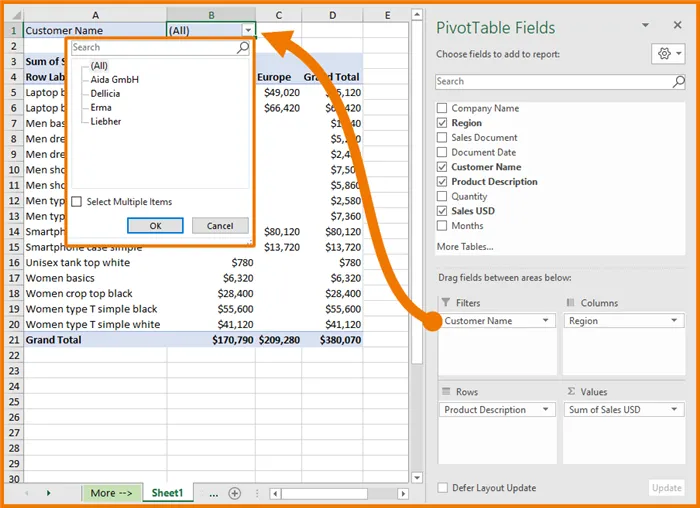
Task: Uncheck the Region field checkbox
Action: point(442,123)
